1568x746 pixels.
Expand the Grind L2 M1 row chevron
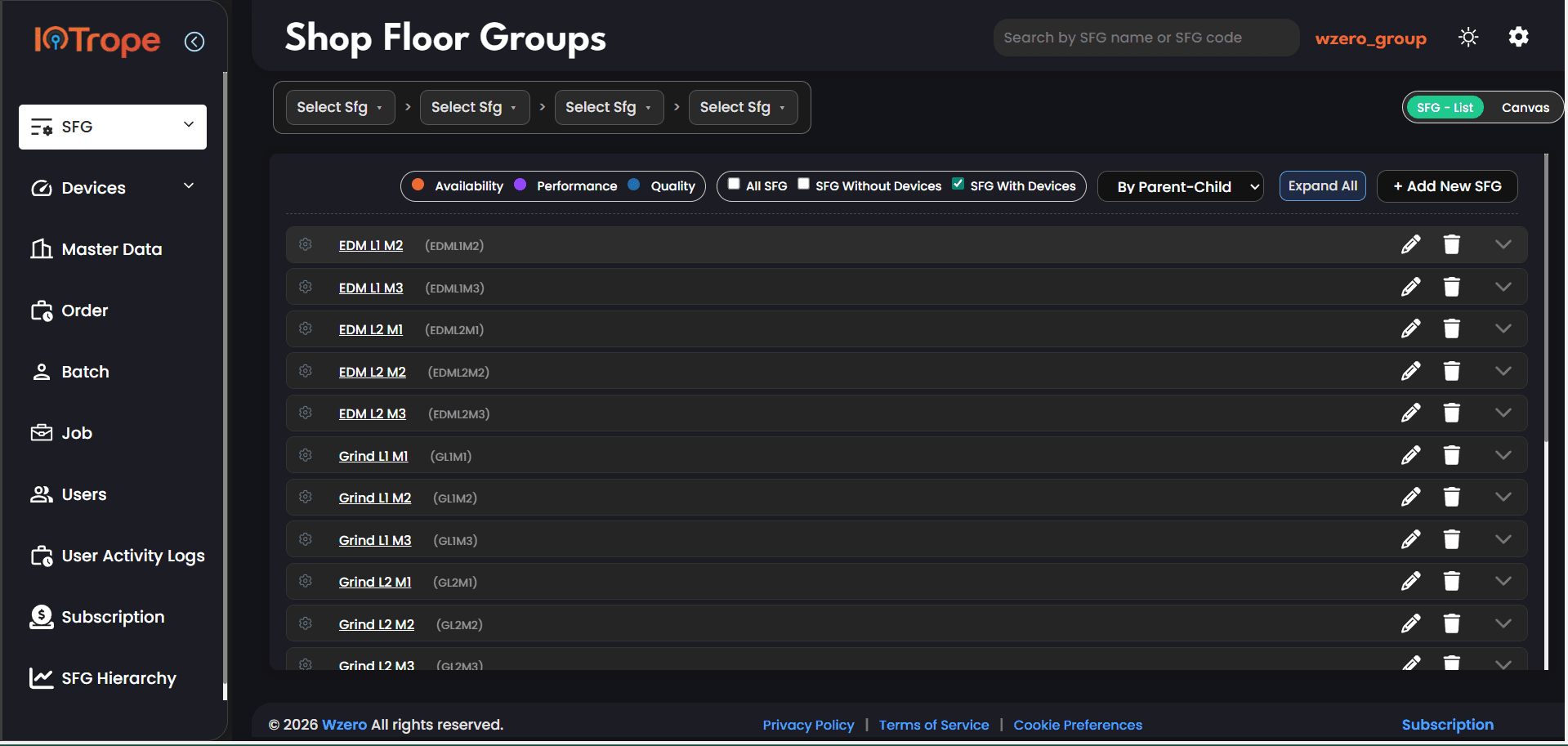pos(1503,581)
